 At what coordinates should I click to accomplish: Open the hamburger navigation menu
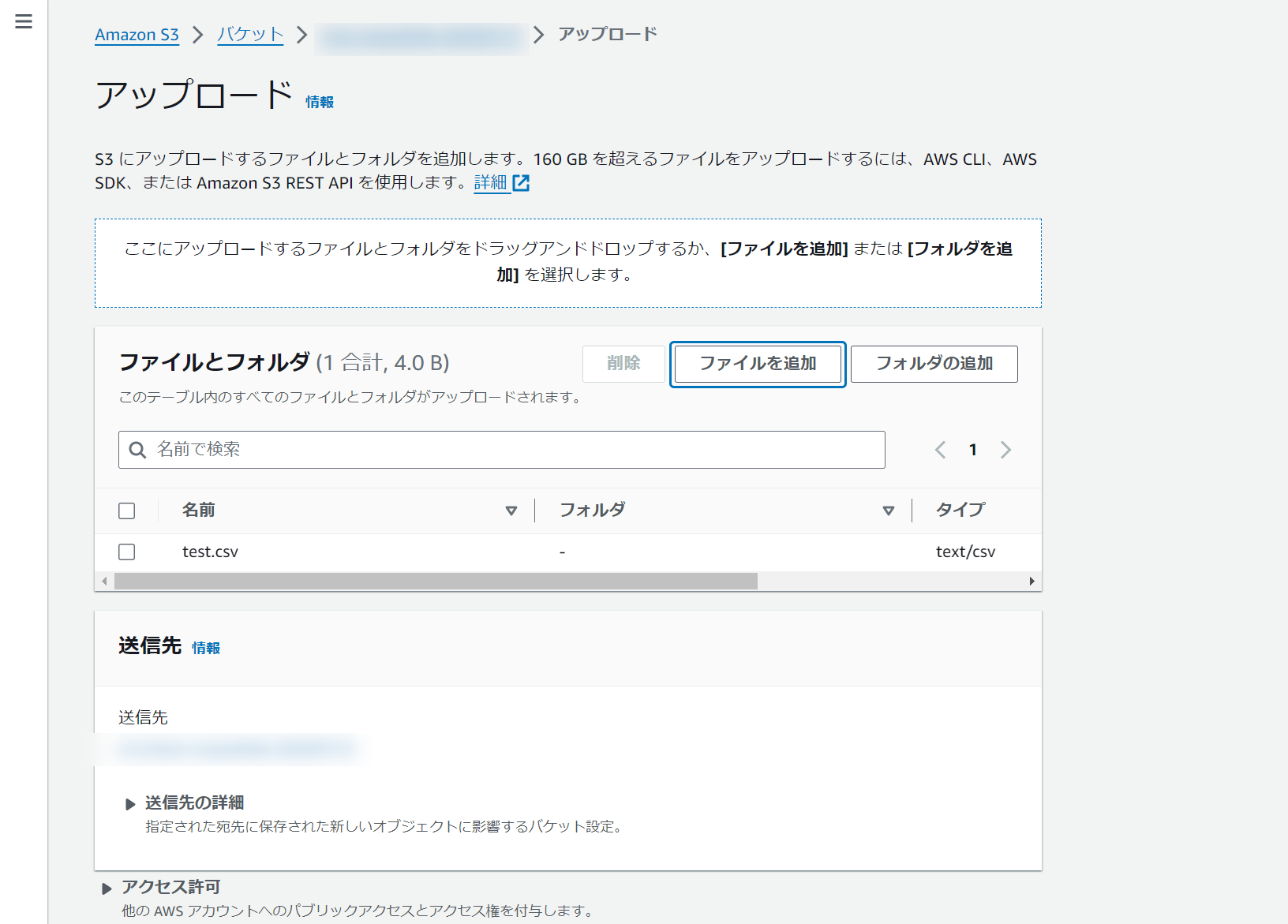click(24, 21)
